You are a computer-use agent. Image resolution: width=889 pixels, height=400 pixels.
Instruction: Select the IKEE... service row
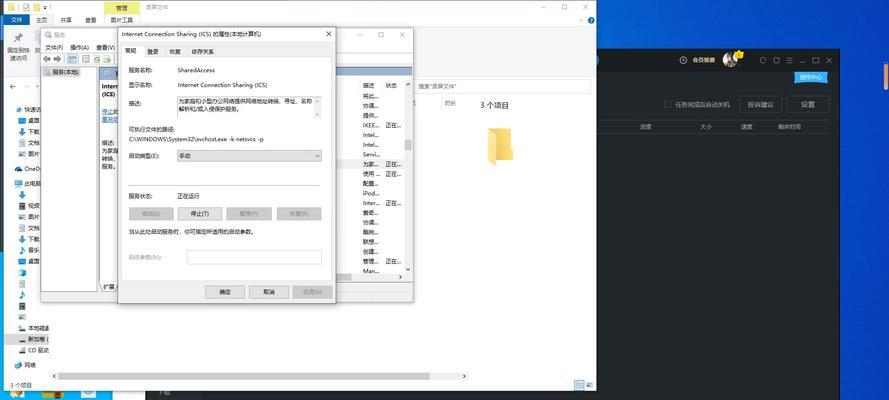click(382, 125)
